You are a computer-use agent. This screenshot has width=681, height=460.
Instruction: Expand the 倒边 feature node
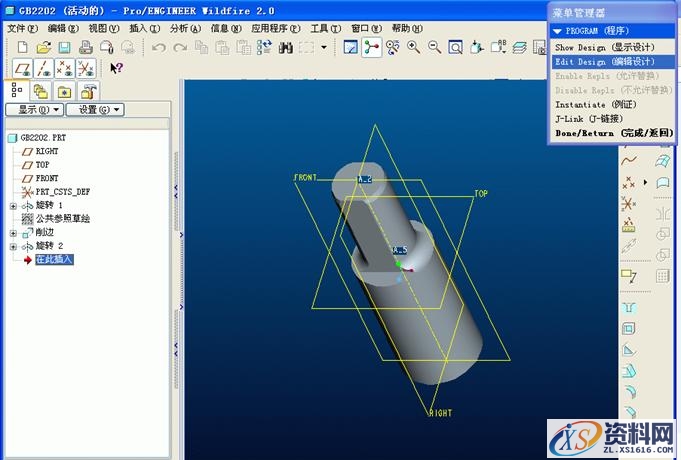[13, 232]
